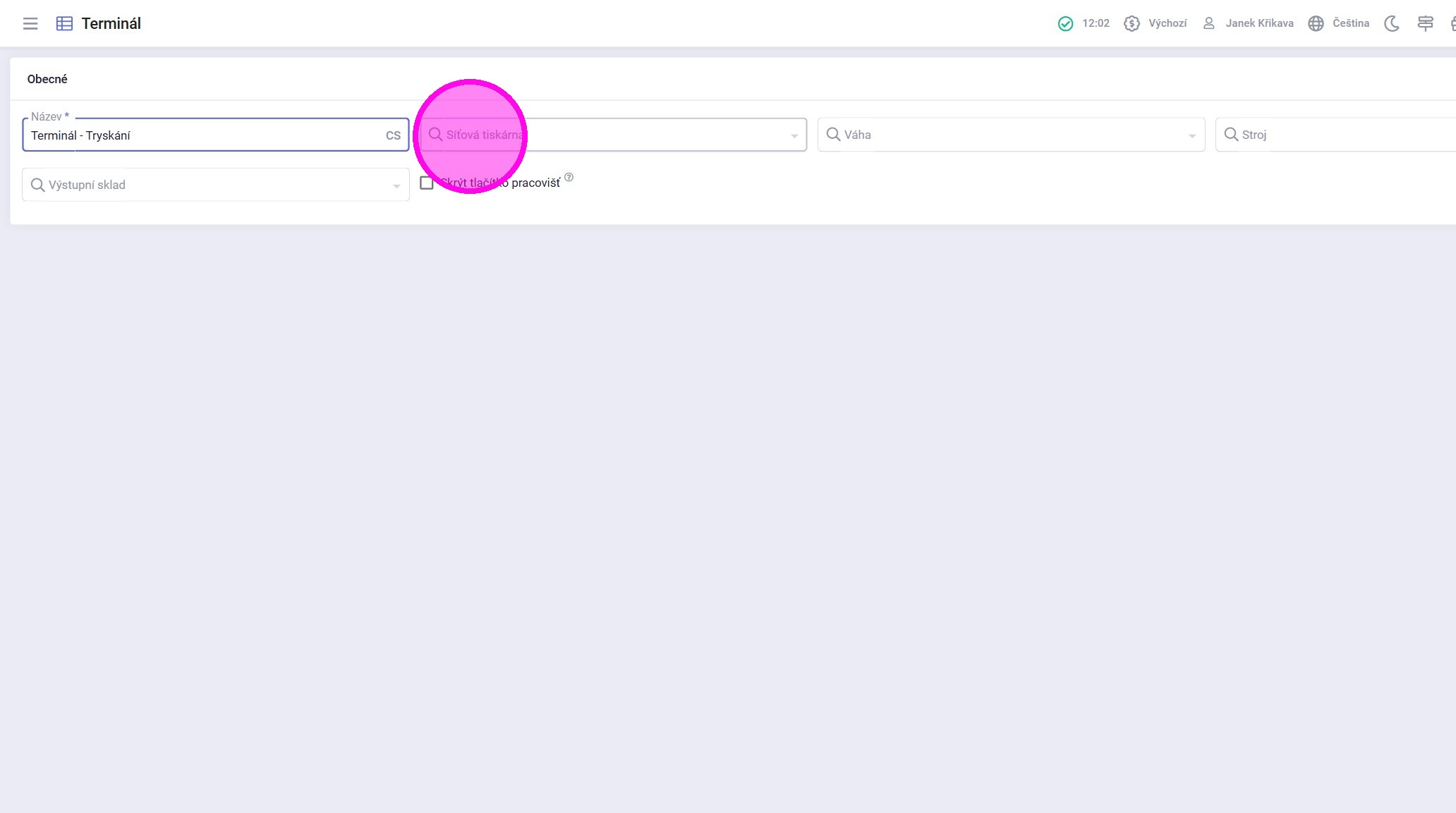Image resolution: width=1456 pixels, height=813 pixels.
Task: Click the Výchozí label in the header
Action: pos(1167,23)
